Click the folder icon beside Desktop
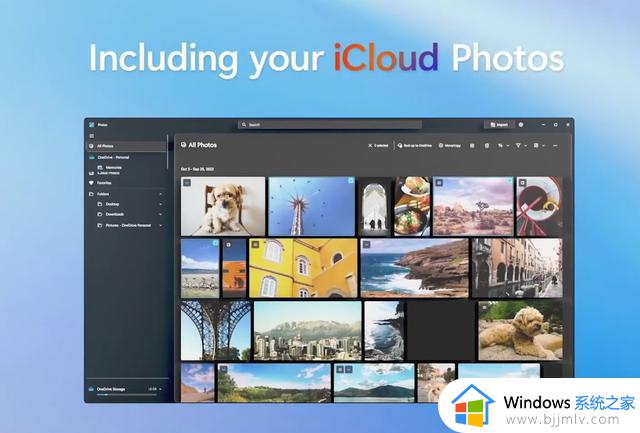 pyautogui.click(x=100, y=204)
